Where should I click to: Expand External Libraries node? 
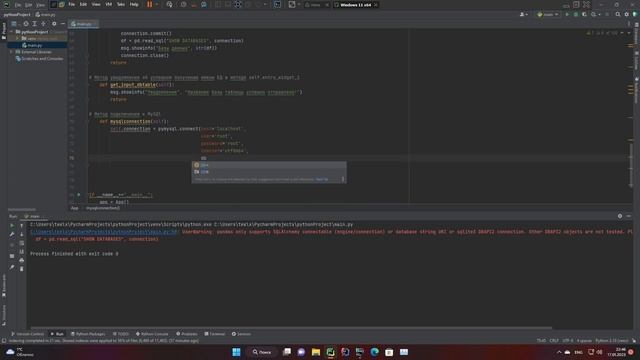[x=12, y=52]
